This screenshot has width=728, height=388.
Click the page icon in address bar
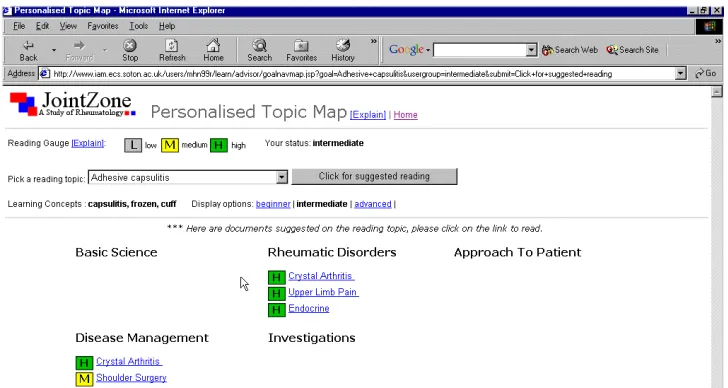[45, 74]
